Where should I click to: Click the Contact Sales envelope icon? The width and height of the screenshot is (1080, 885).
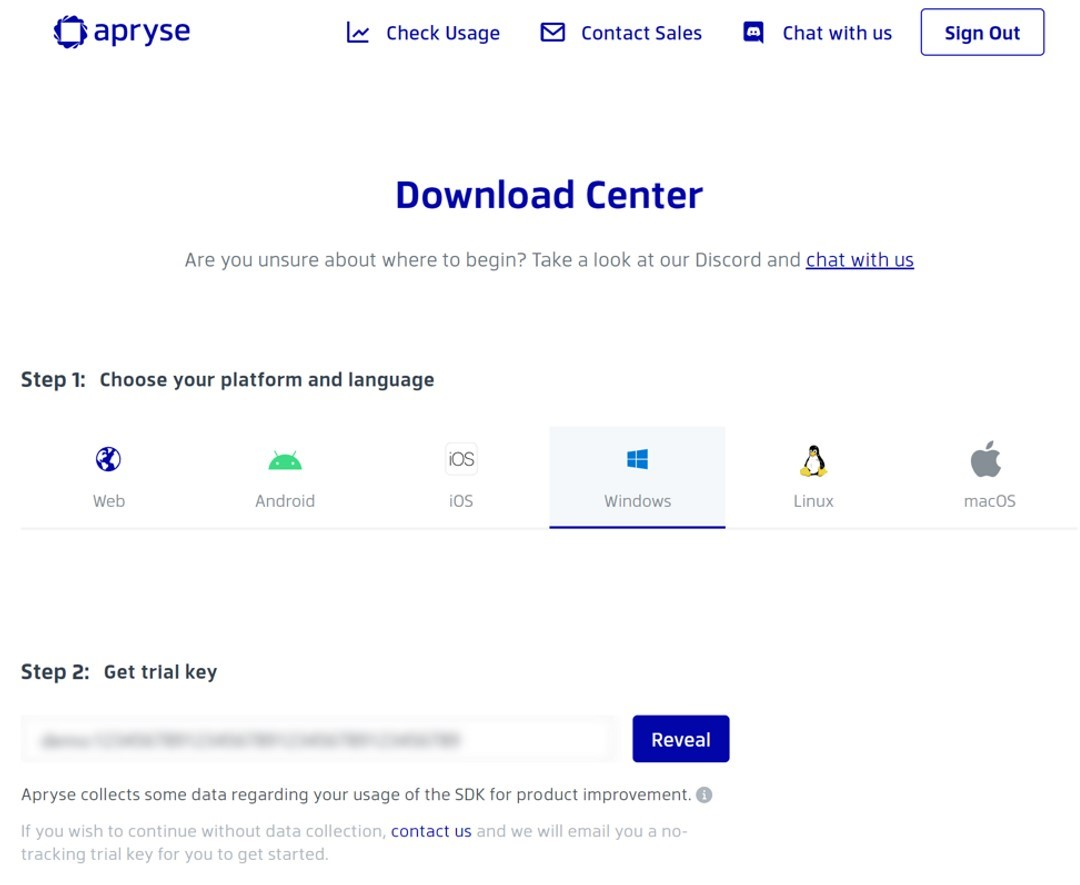552,32
